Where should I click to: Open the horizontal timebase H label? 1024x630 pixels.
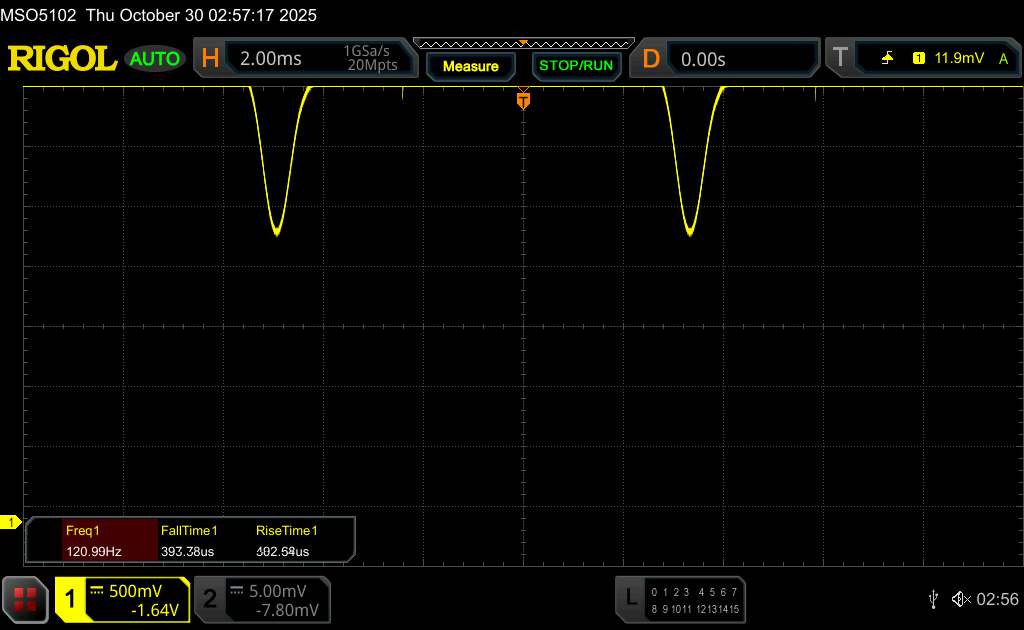[210, 59]
